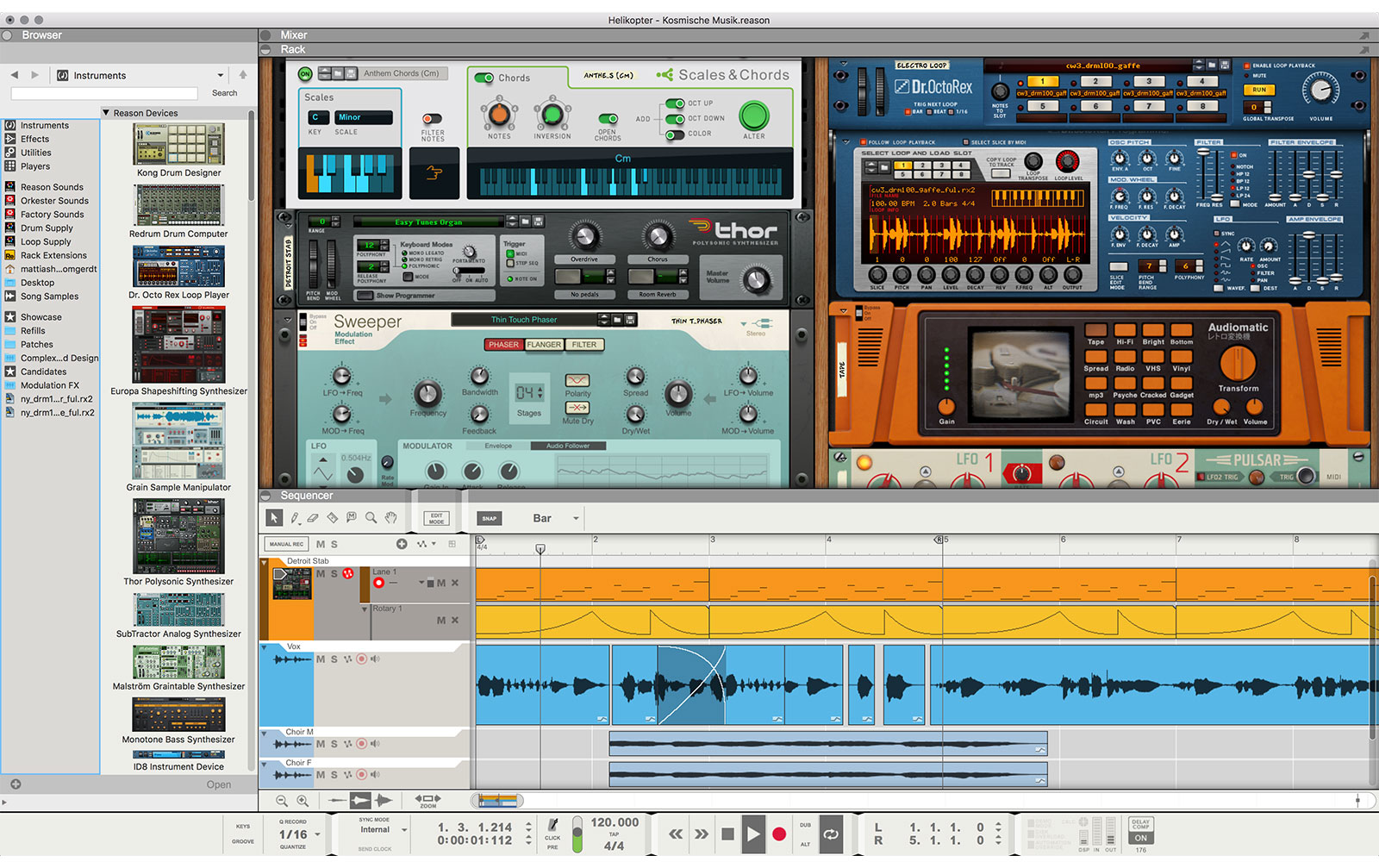Switch to the Mixer panel
The image size is (1379, 868).
(293, 34)
